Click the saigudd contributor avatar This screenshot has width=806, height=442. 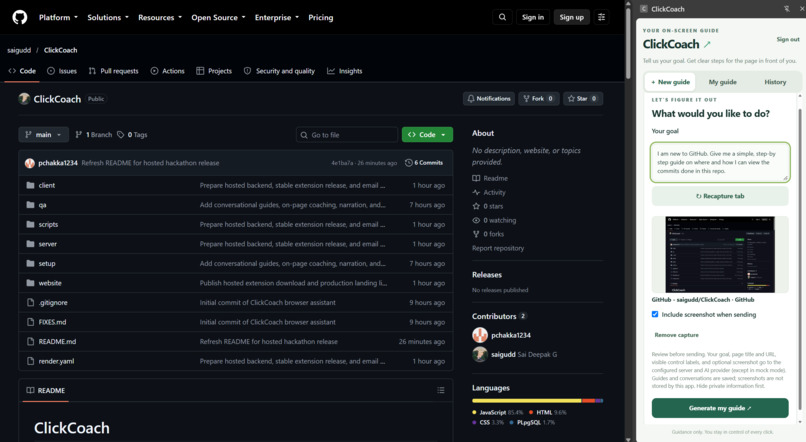point(480,354)
